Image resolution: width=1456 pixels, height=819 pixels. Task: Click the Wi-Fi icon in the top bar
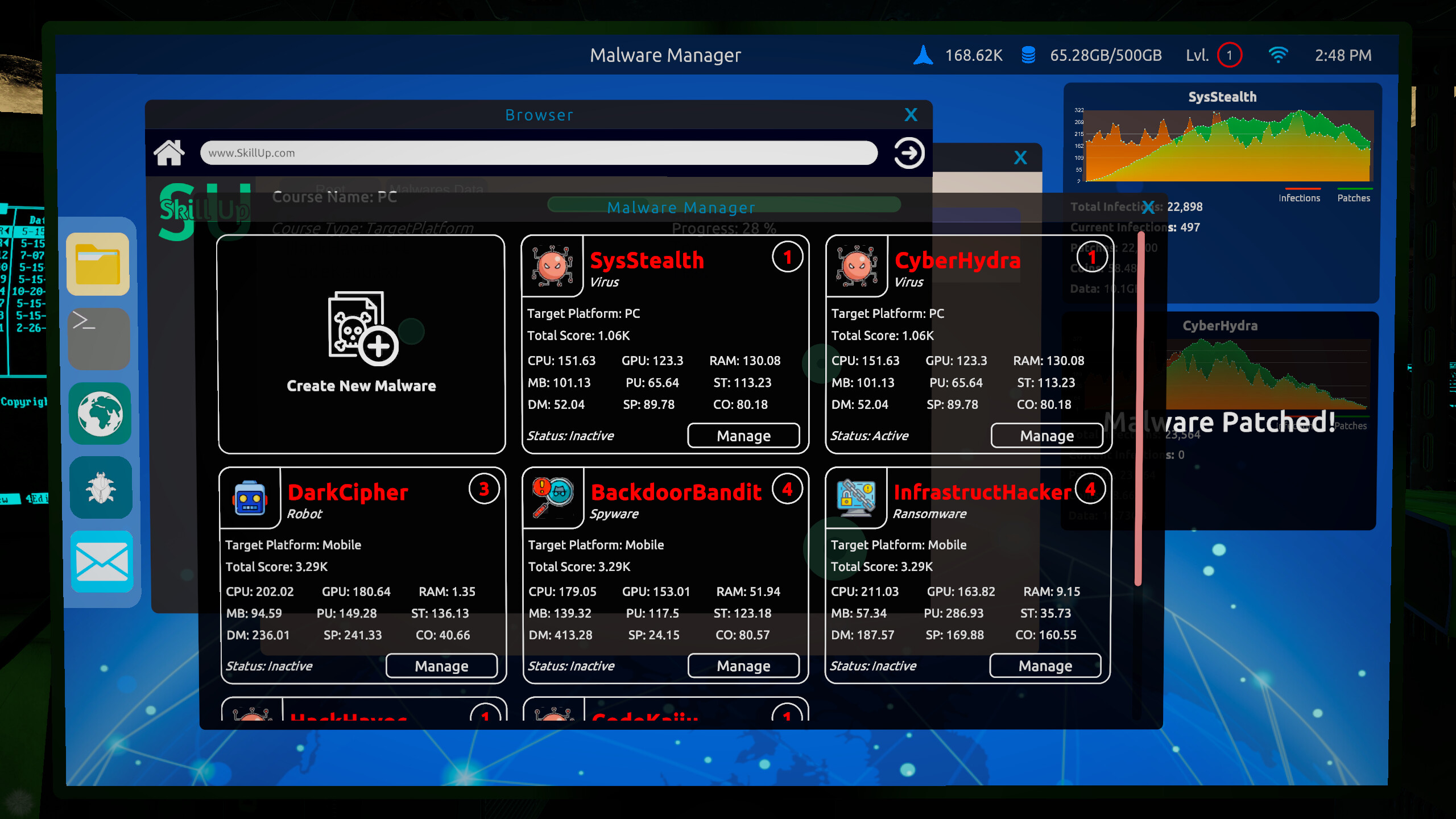pos(1279,55)
